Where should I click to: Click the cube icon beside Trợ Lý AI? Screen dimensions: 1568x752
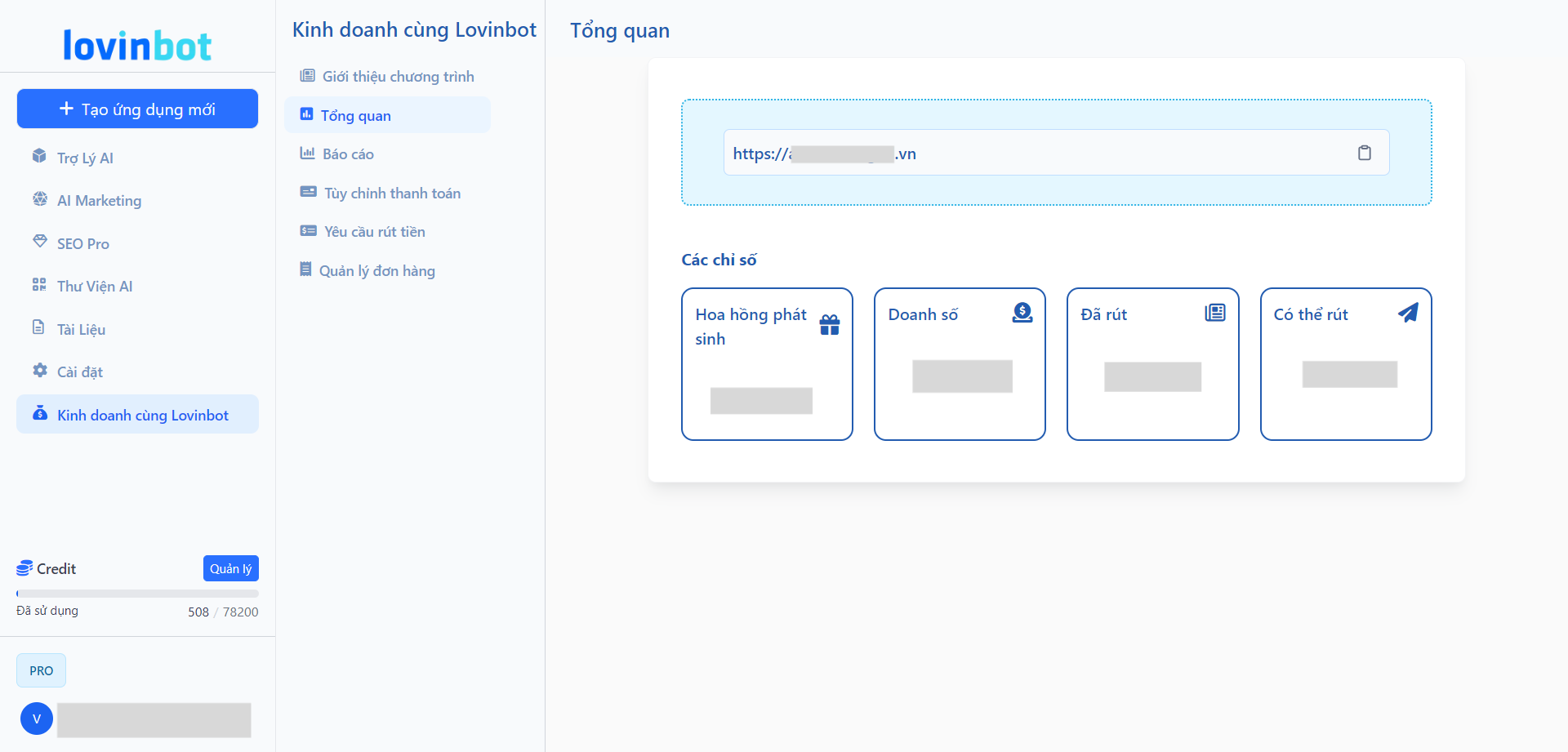coord(39,156)
